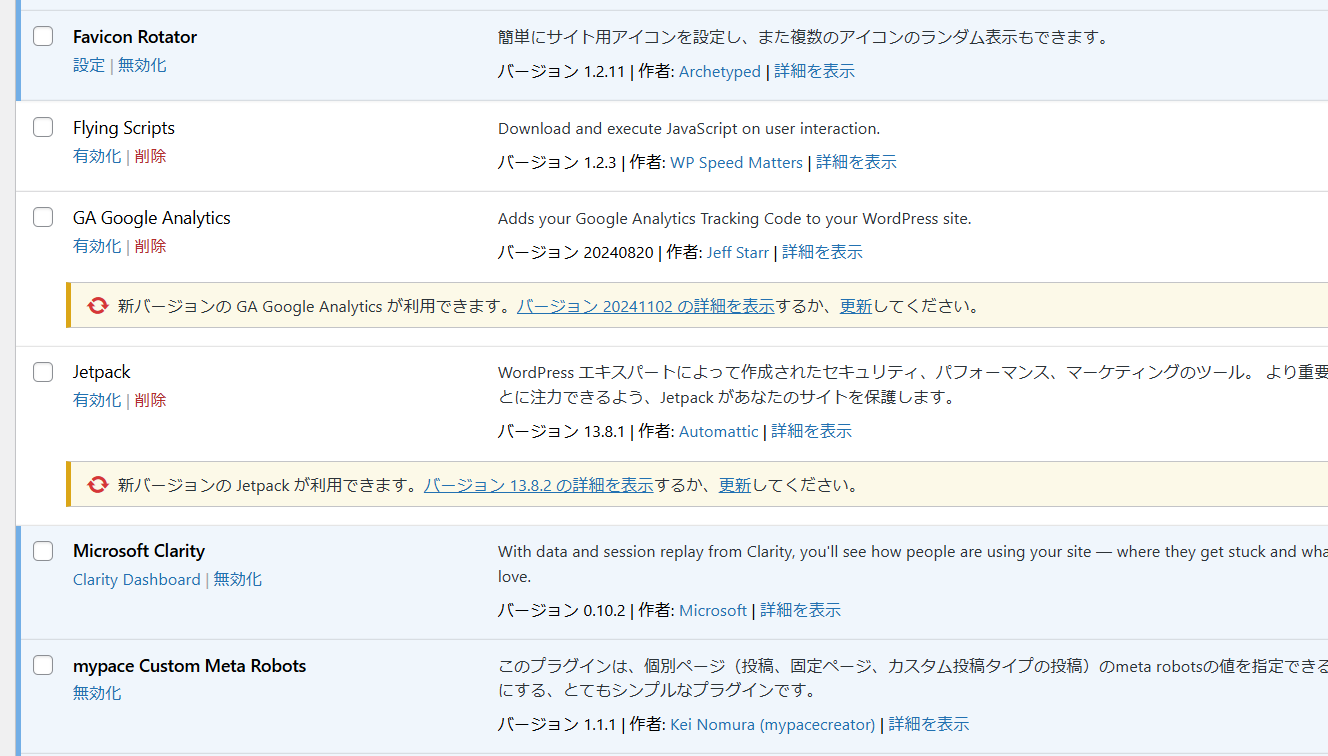The width and height of the screenshot is (1328, 756).
Task: View details 詳細を表示 for Jetpack
Action: pos(811,431)
